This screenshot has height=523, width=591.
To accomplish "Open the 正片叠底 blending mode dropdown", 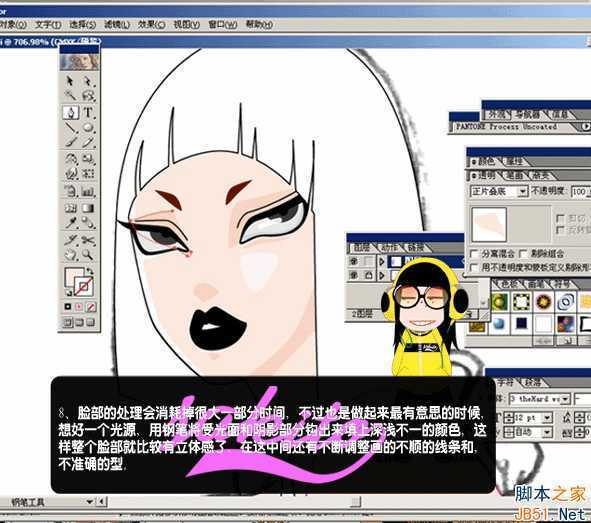I will pyautogui.click(x=523, y=191).
